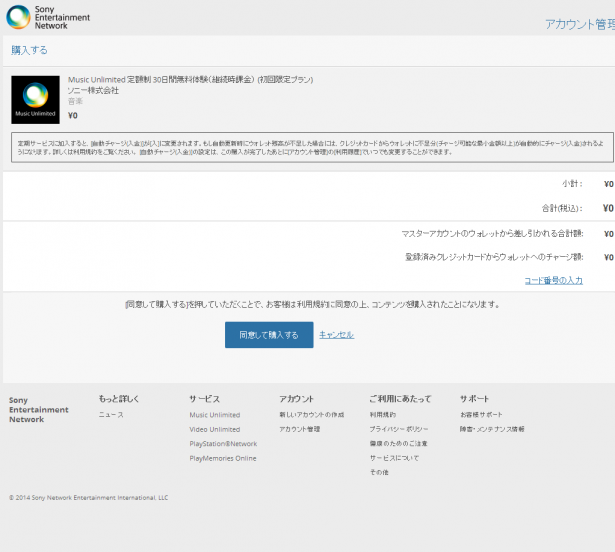615x552 pixels.
Task: Click the footer Sony Entertainment Network text logo
Action: (38, 410)
